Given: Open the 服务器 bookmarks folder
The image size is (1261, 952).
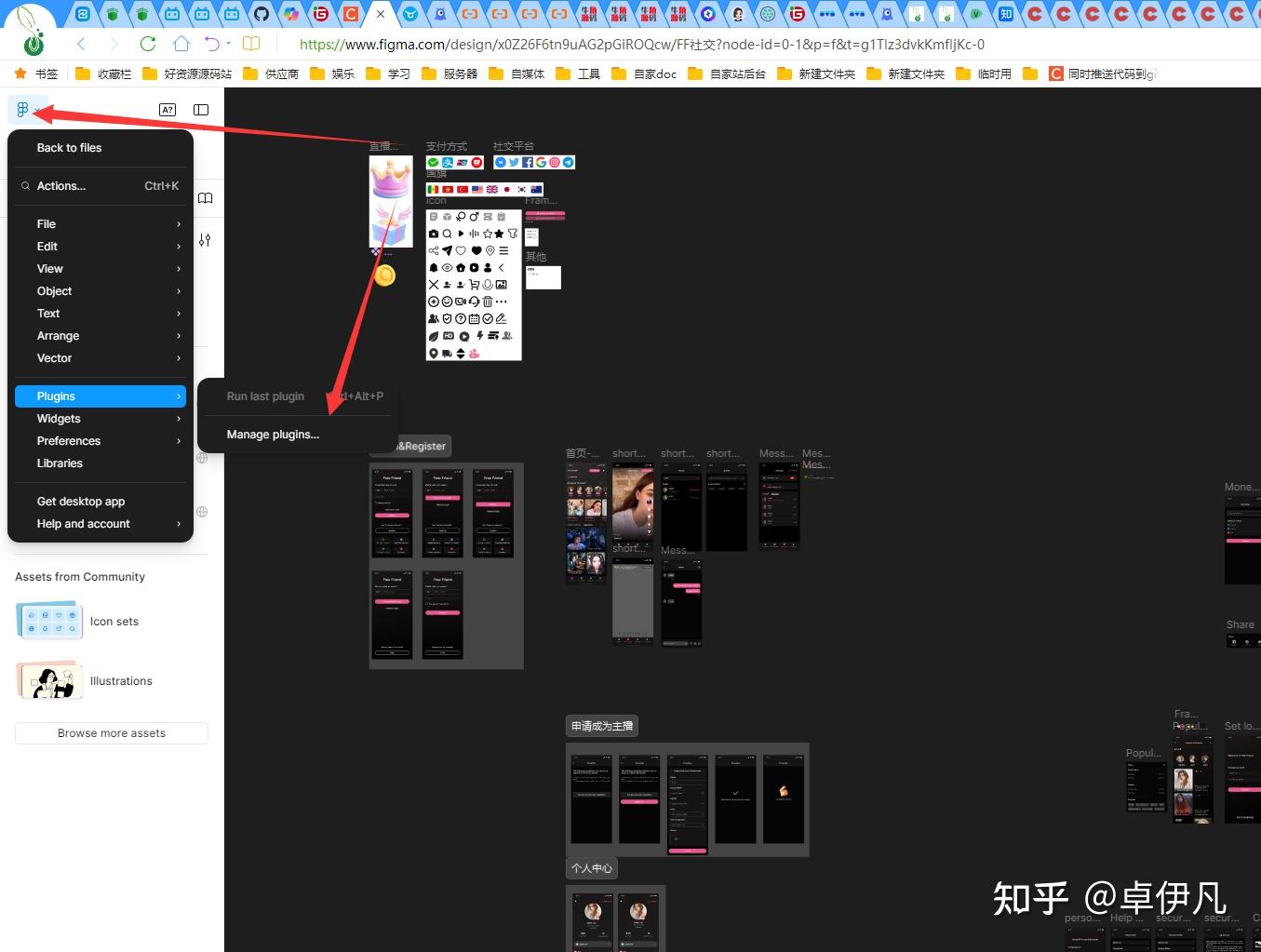Looking at the screenshot, I should 449,74.
